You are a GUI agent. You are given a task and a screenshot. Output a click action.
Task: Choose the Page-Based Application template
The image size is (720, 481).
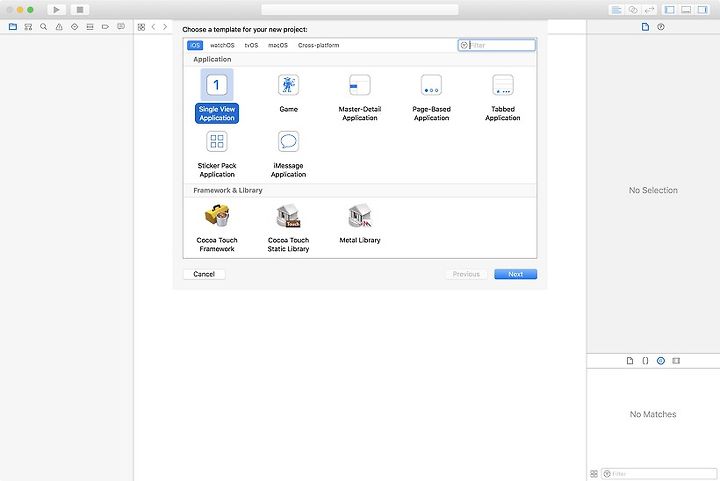[431, 97]
